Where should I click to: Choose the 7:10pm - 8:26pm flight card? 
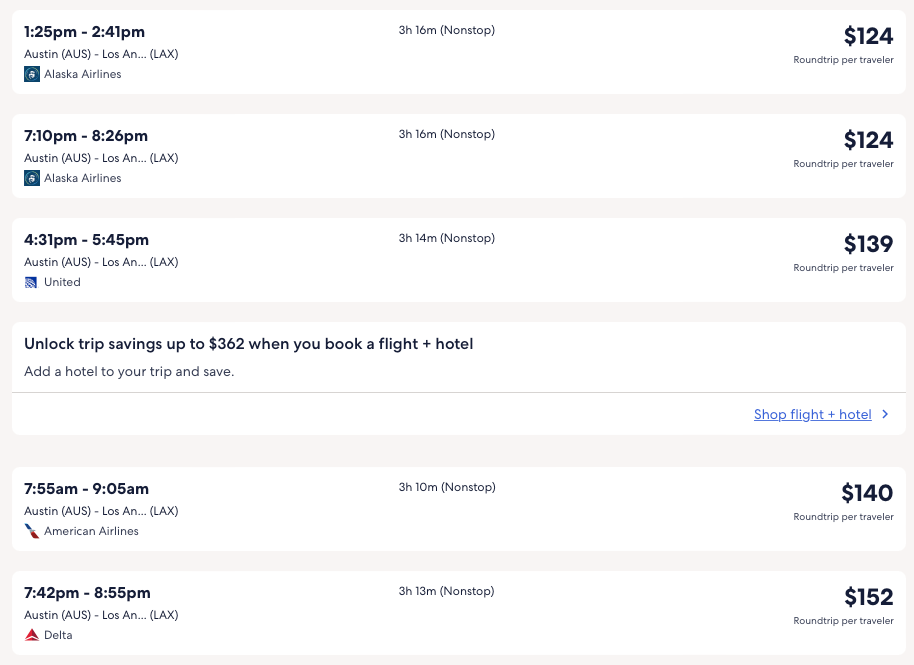point(86,136)
